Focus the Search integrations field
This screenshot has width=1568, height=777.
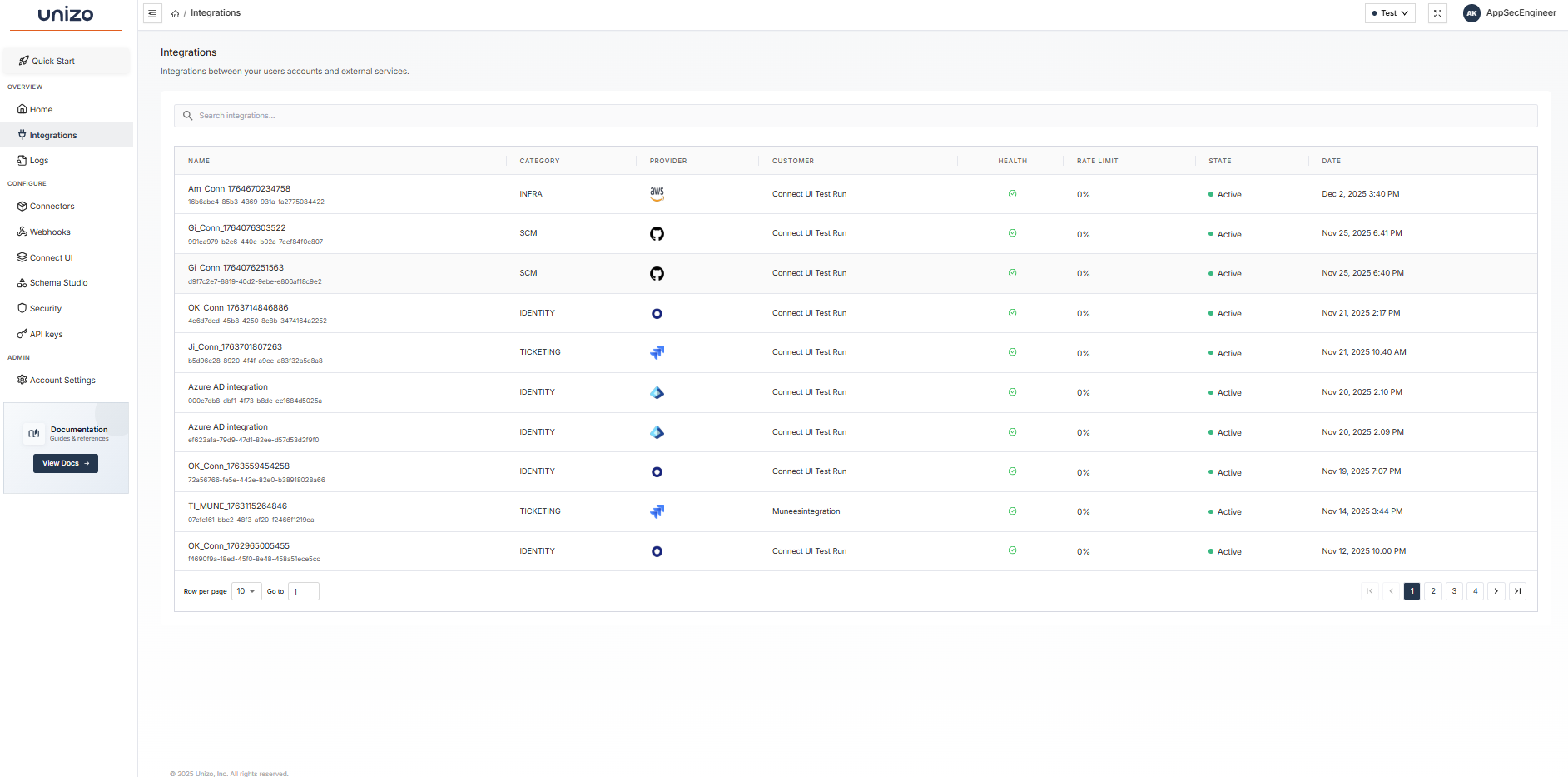pyautogui.click(x=856, y=116)
